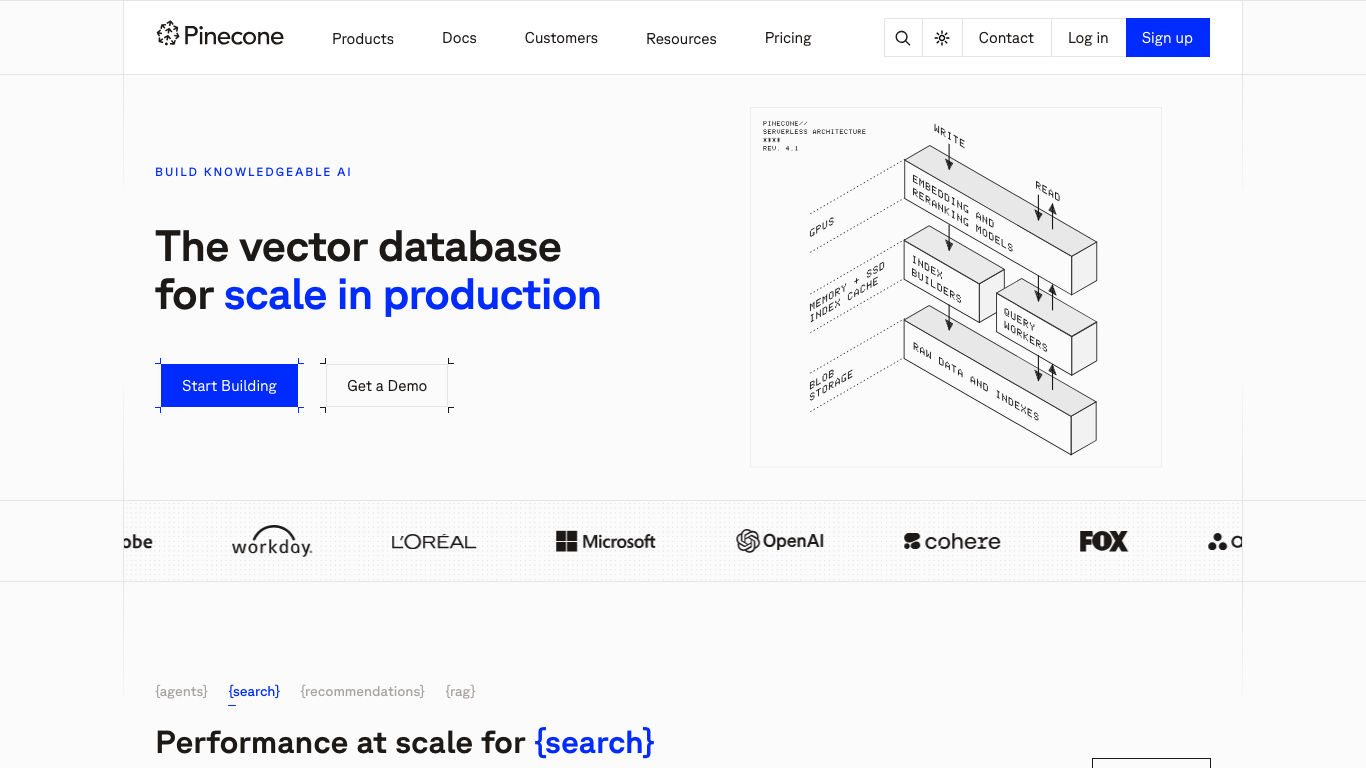This screenshot has width=1366, height=768.
Task: Click the serverless architecture diagram
Action: pyautogui.click(x=956, y=287)
